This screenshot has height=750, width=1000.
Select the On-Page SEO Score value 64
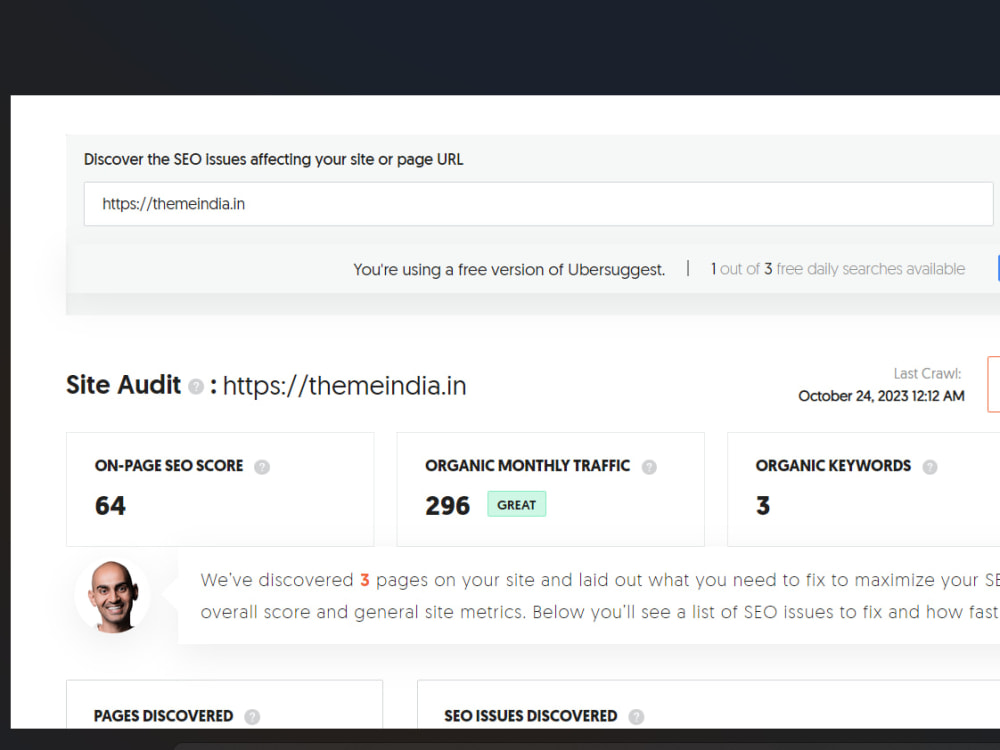[x=110, y=506]
